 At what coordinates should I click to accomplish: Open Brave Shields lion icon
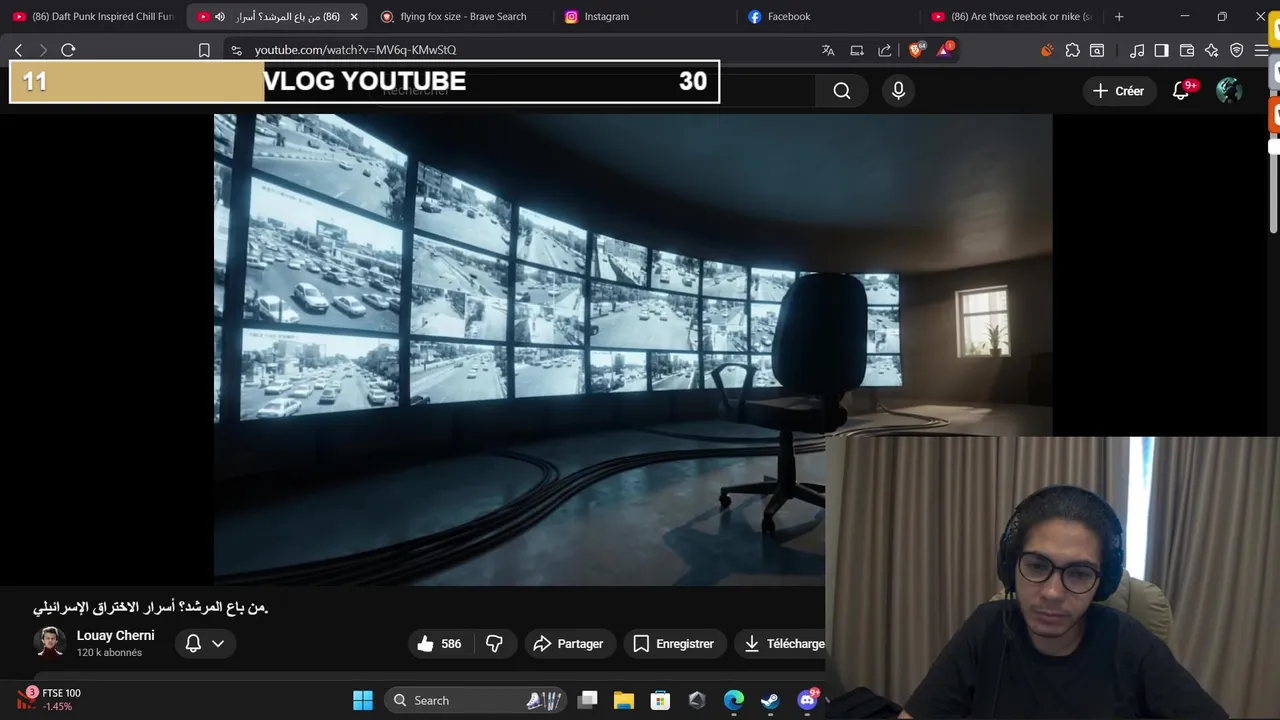(x=916, y=50)
